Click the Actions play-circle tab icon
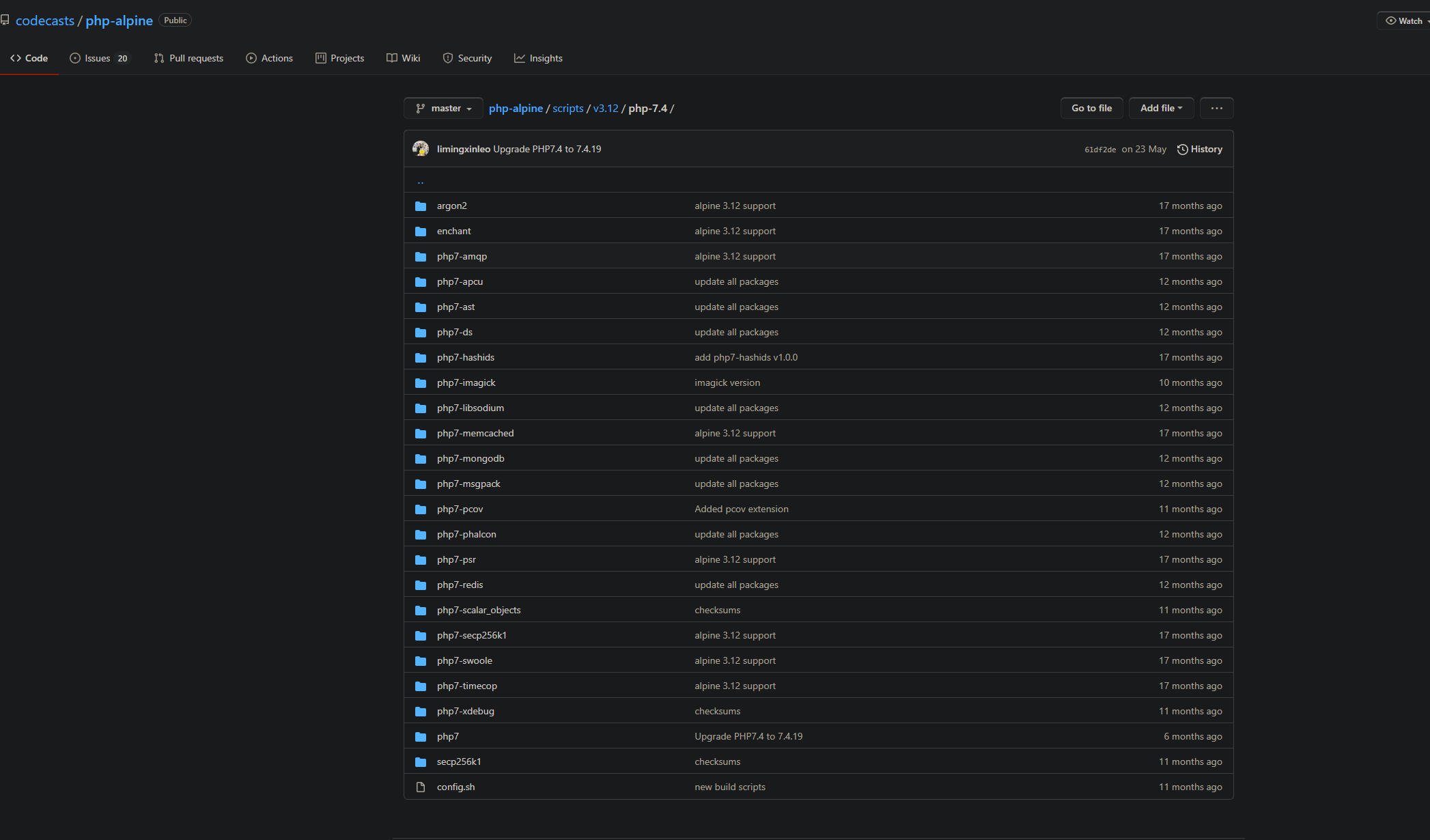This screenshot has height=840, width=1430. pyautogui.click(x=251, y=58)
